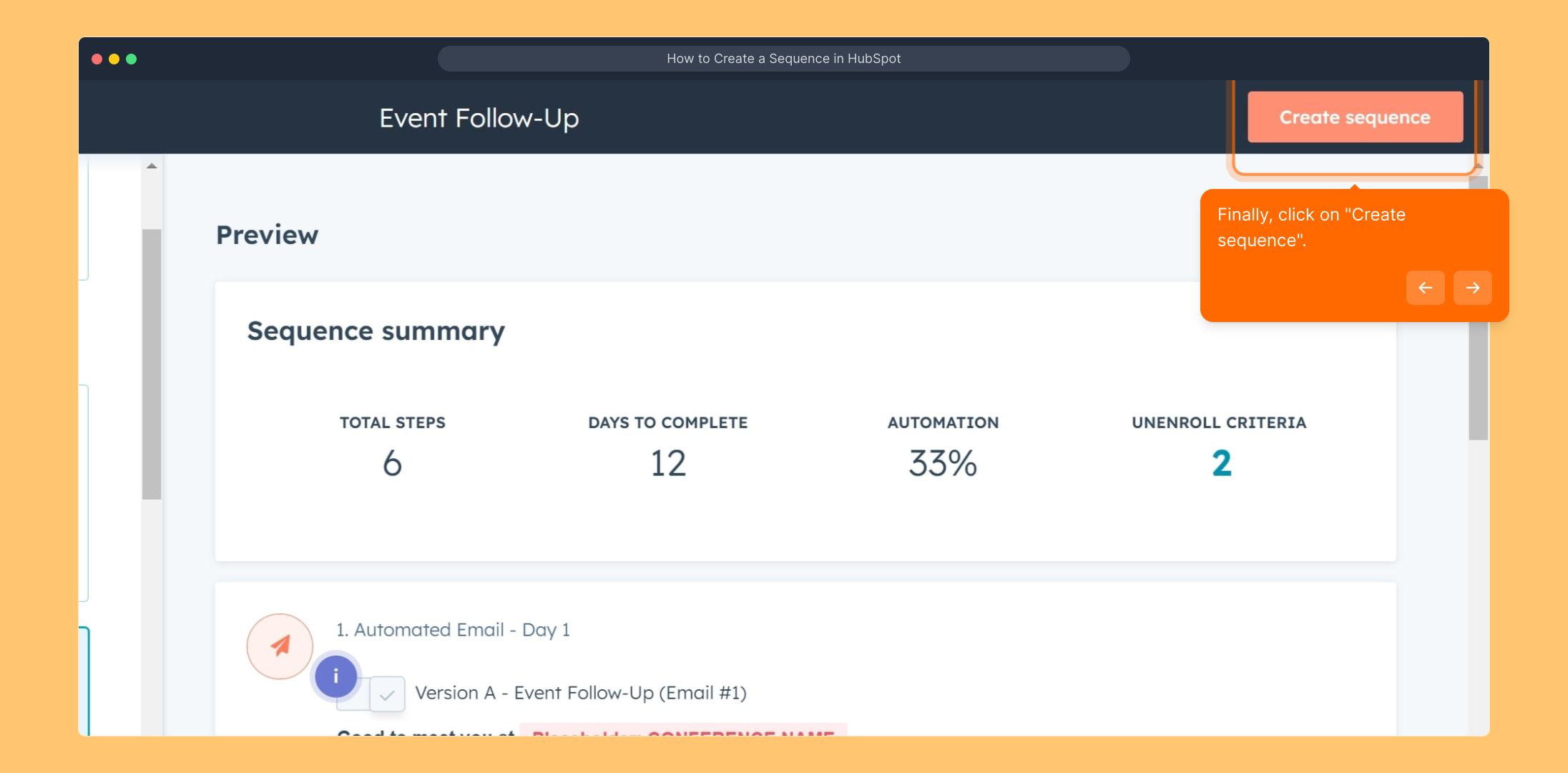This screenshot has height=773, width=1568.
Task: Click the title bar tutorial name pill
Action: point(783,59)
